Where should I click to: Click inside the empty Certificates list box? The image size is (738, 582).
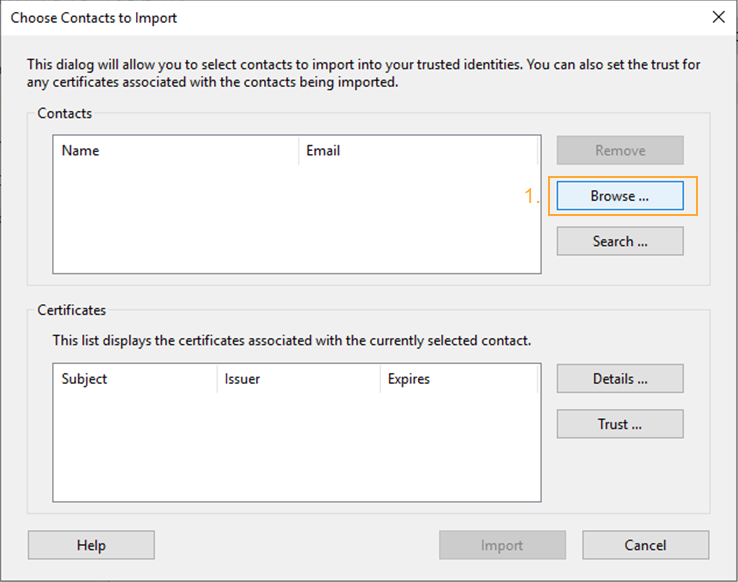297,447
